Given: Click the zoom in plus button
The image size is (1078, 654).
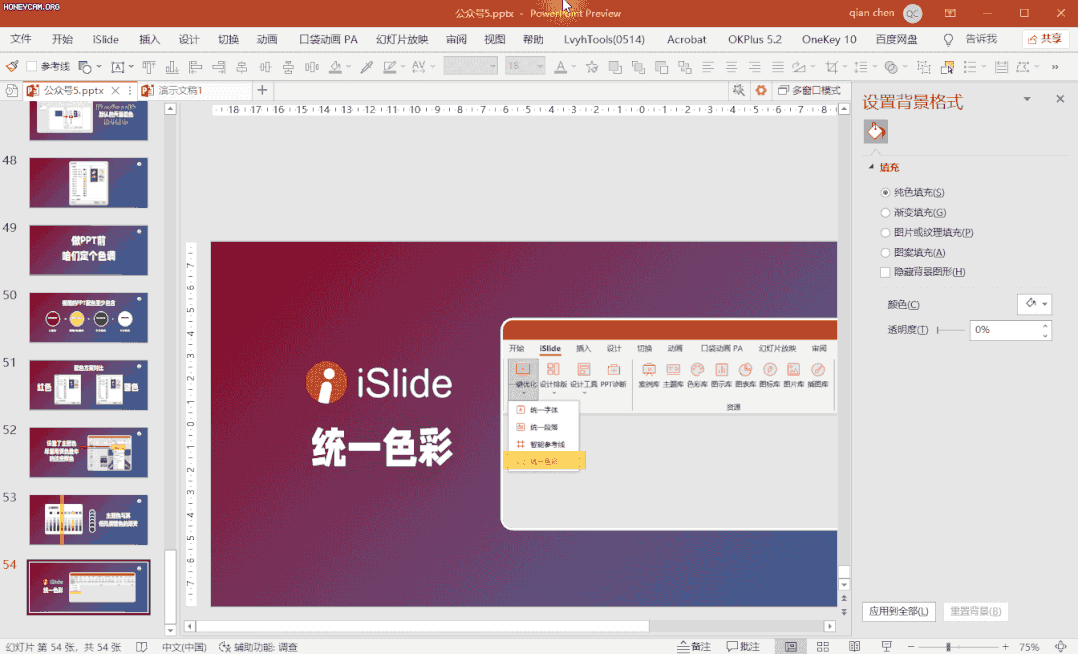Looking at the screenshot, I should click(1005, 646).
